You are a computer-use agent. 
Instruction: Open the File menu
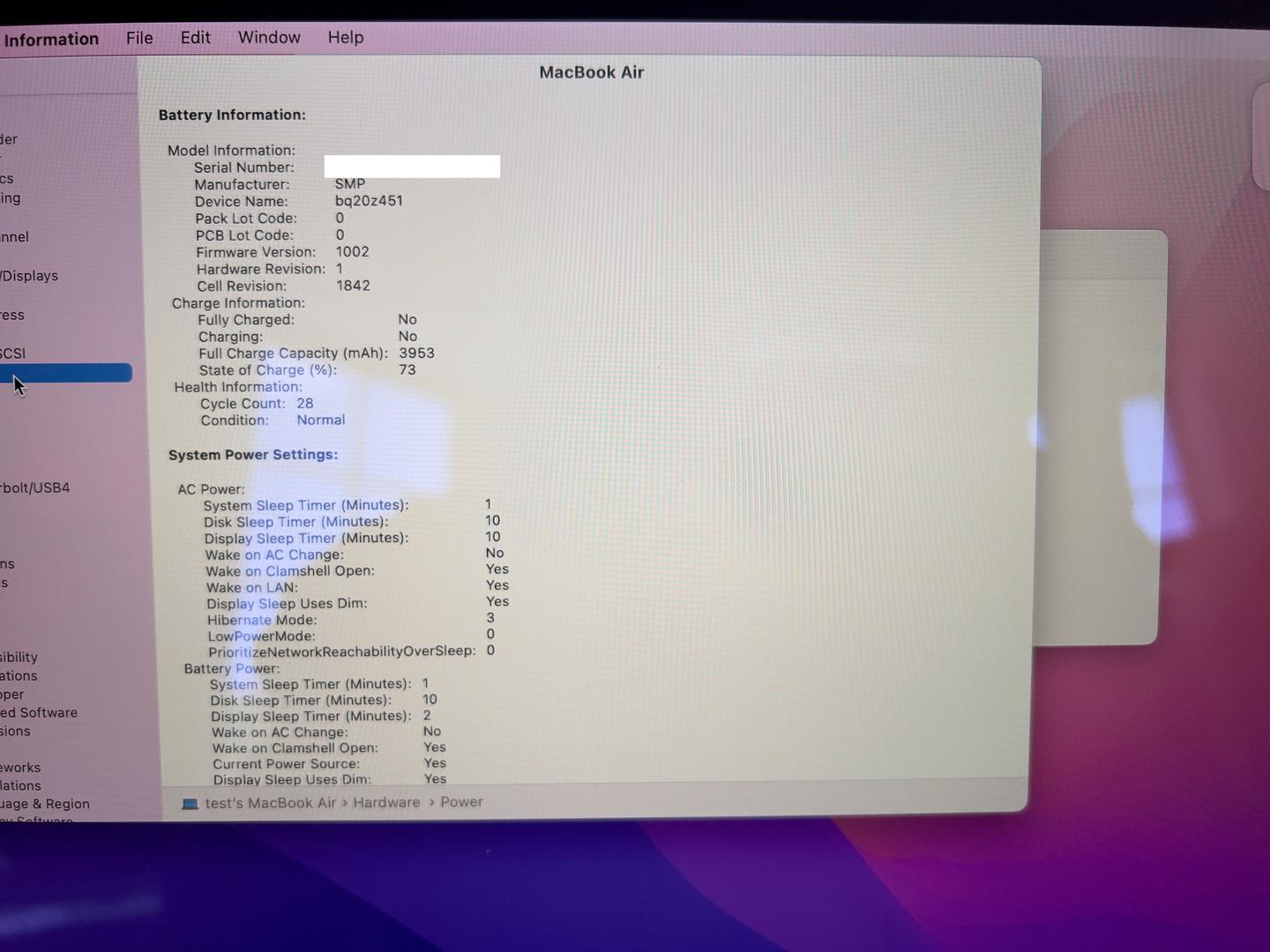pos(139,38)
